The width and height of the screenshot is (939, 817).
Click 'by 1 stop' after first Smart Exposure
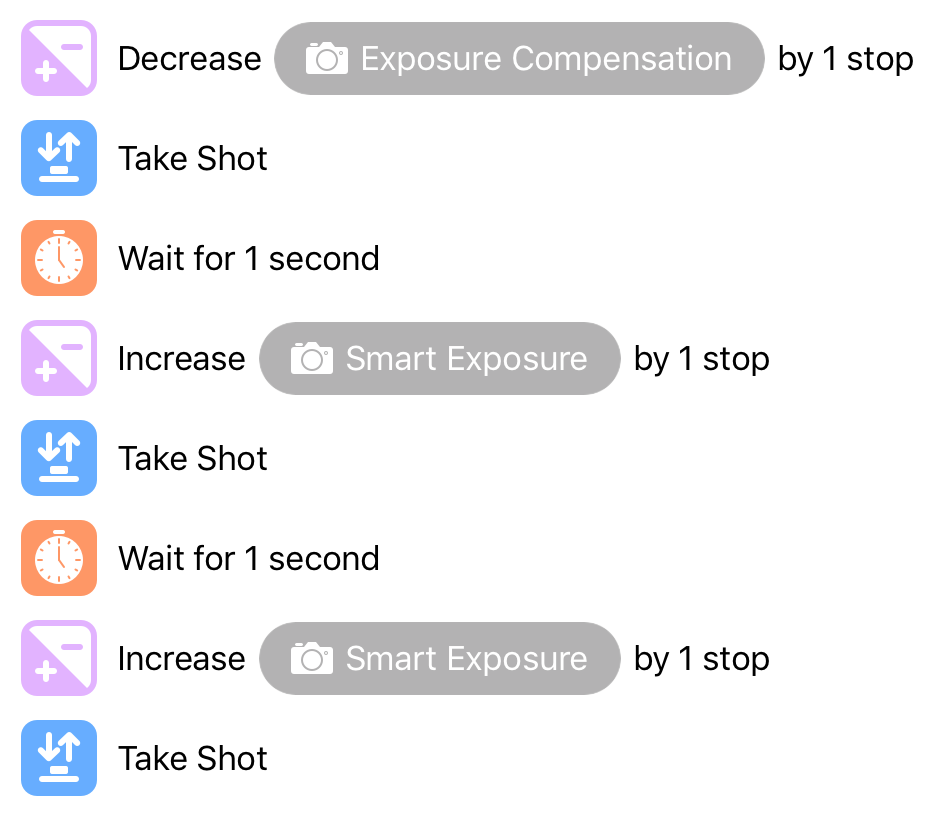pyautogui.click(x=702, y=360)
